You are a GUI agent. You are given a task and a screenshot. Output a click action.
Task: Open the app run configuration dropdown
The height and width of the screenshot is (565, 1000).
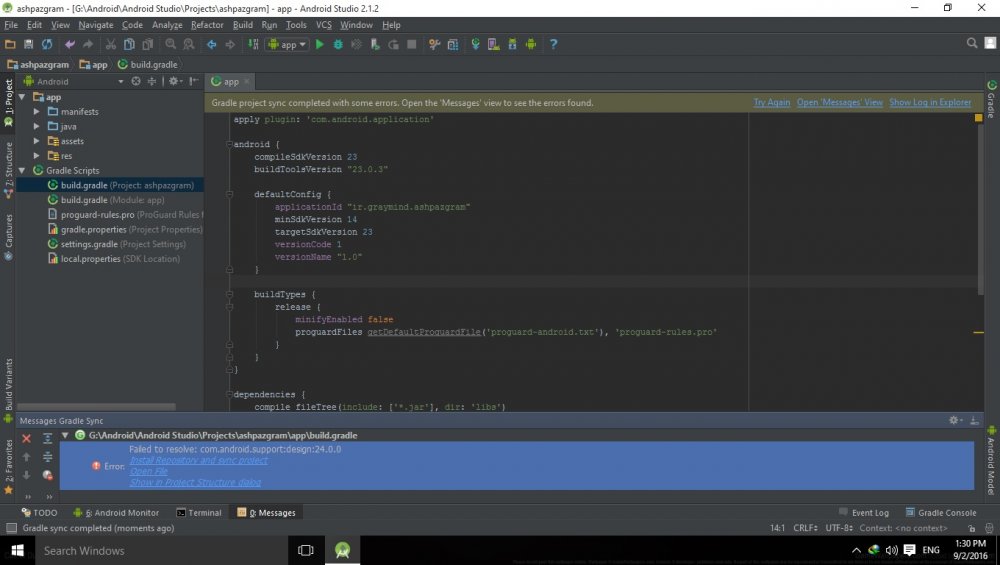(288, 44)
